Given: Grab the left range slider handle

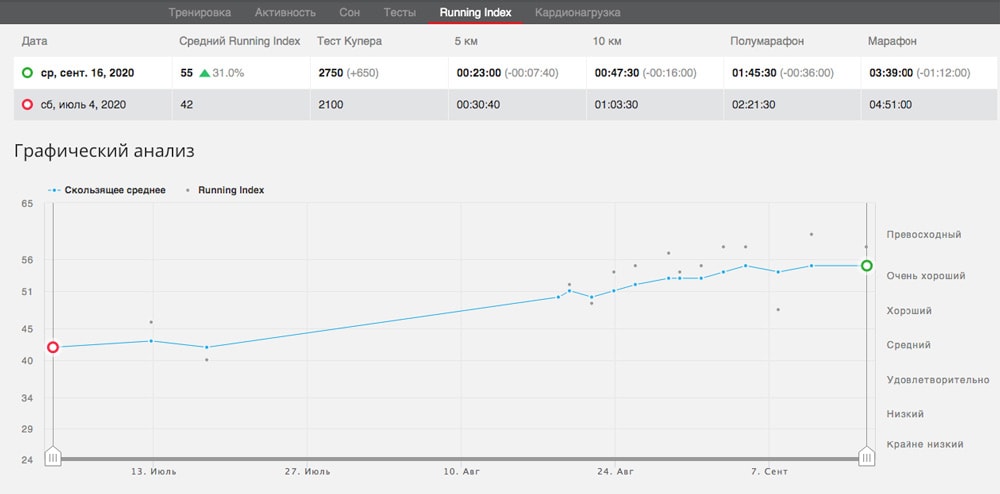Looking at the screenshot, I should click(53, 457).
